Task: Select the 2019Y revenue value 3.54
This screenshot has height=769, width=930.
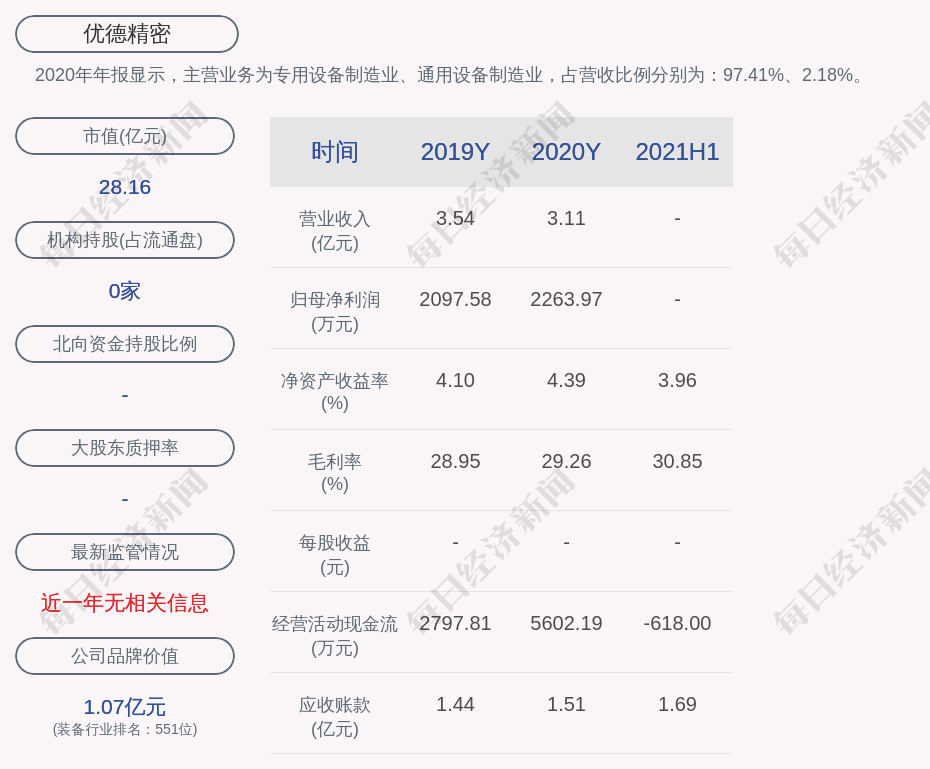Action: click(x=456, y=218)
